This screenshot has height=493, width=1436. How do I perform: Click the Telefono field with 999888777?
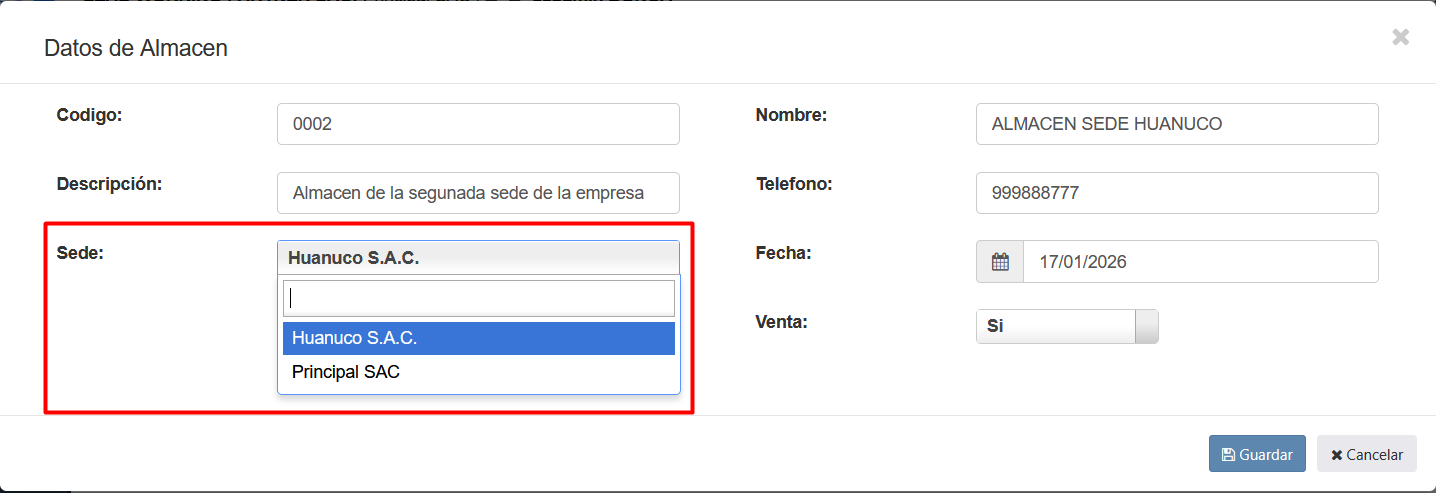tap(1176, 193)
